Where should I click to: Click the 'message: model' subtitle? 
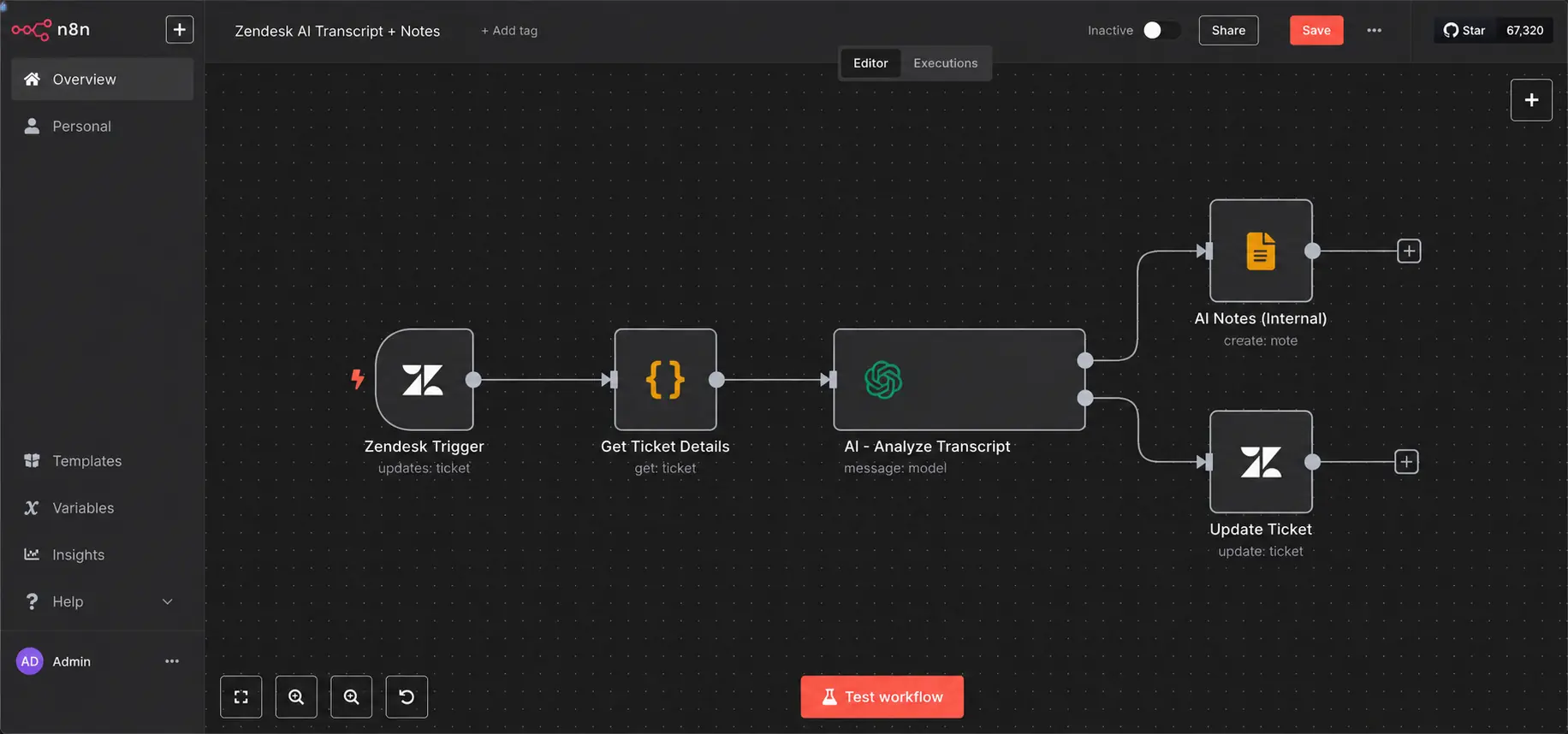[x=895, y=469]
